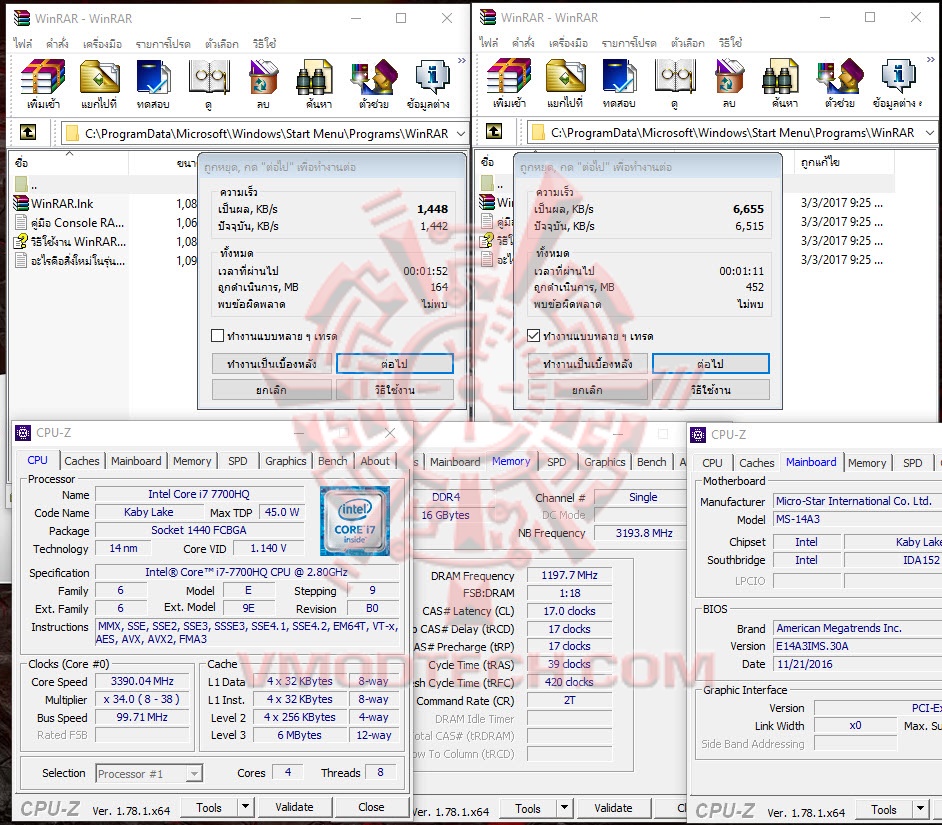Click '1197.7 MHz' DRAM Frequency value
This screenshot has width=942, height=825.
(569, 575)
